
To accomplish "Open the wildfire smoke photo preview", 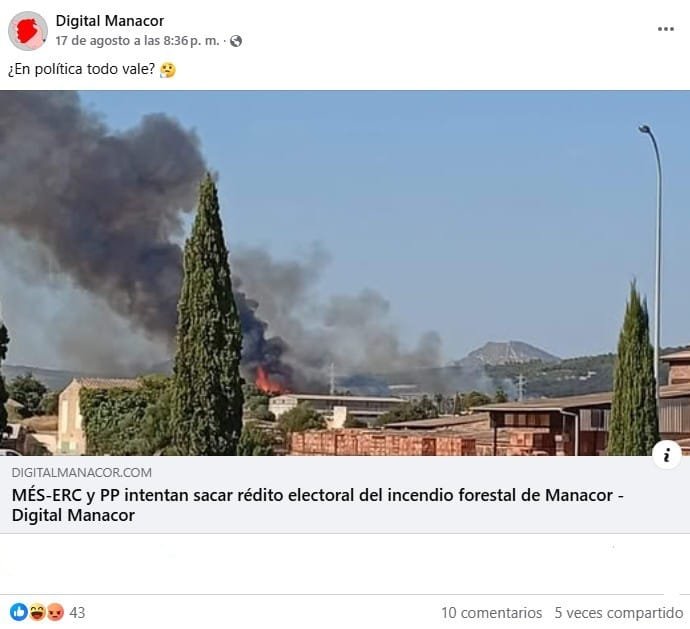I will click(345, 273).
